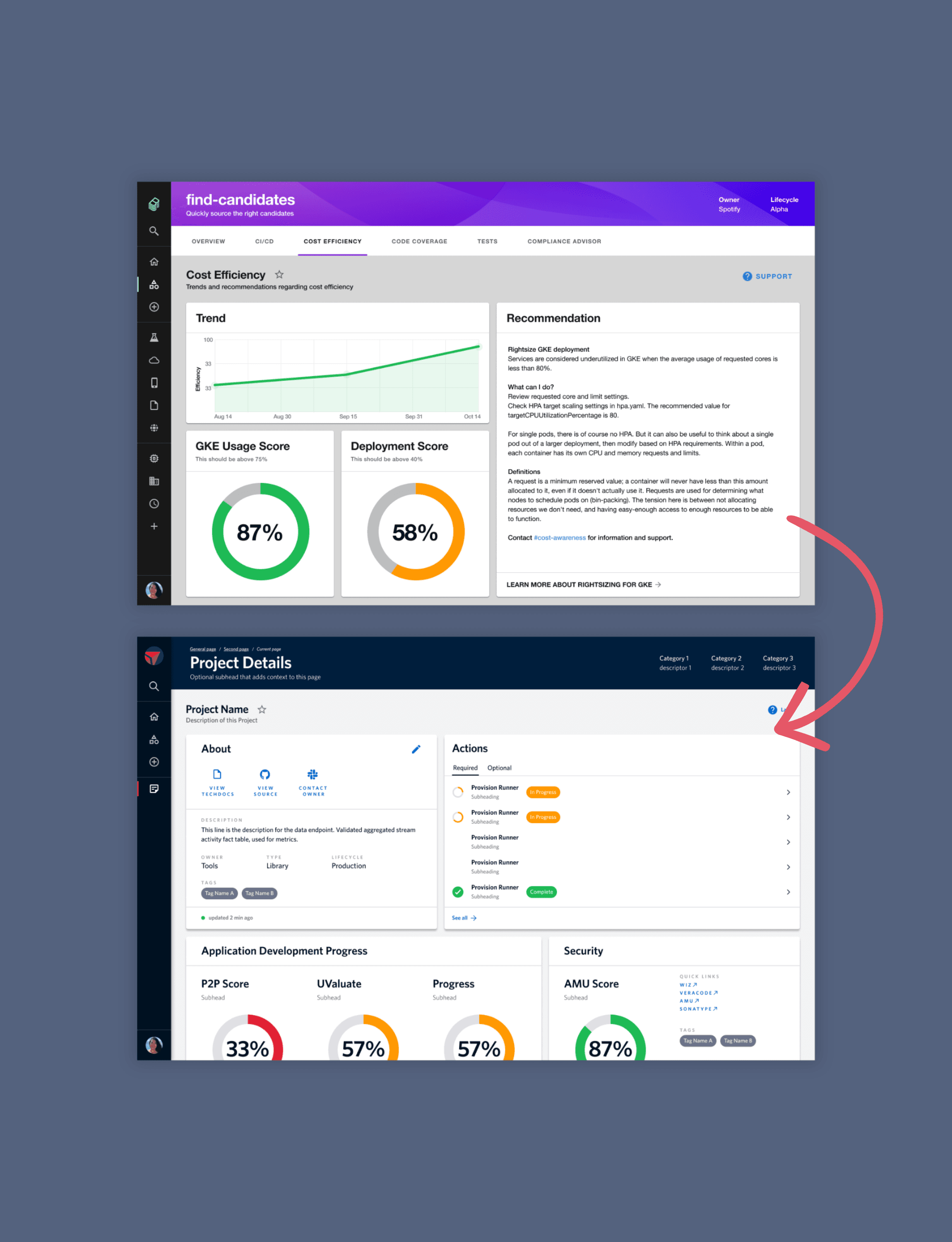Click Learn More About Rightsizing for GKE
The height and width of the screenshot is (1242, 952).
(x=583, y=585)
